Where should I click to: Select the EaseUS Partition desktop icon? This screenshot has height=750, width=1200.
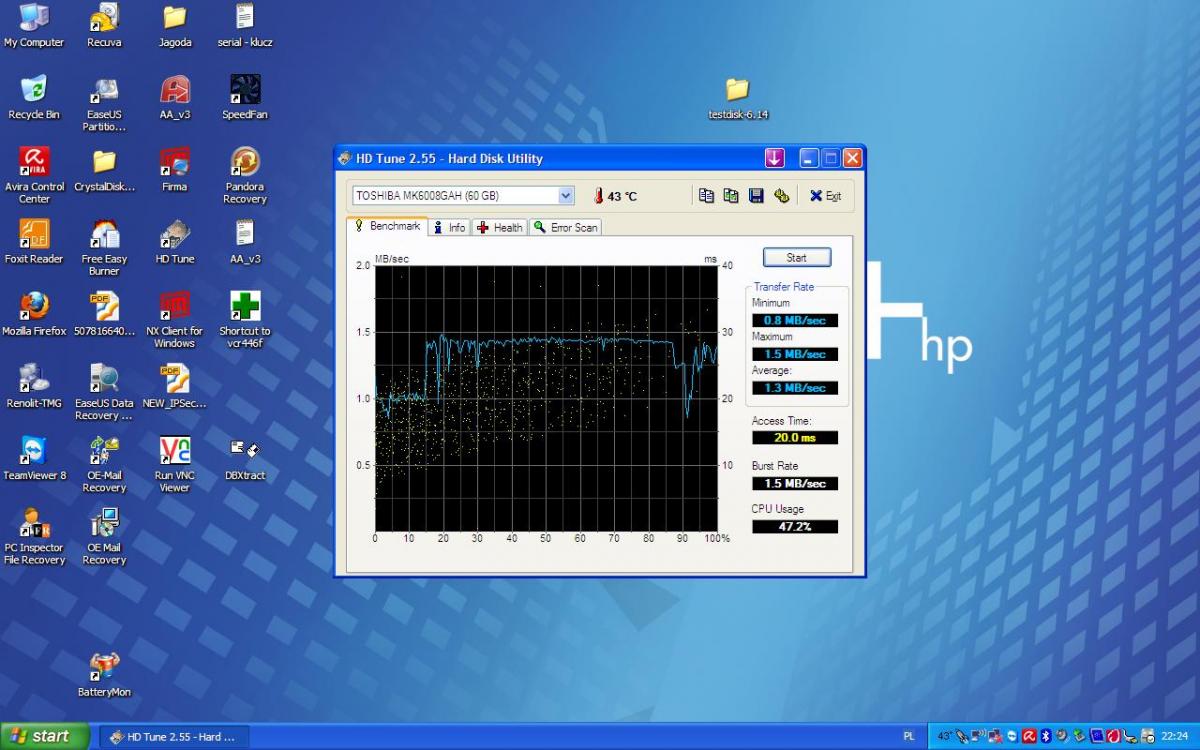coord(104,104)
